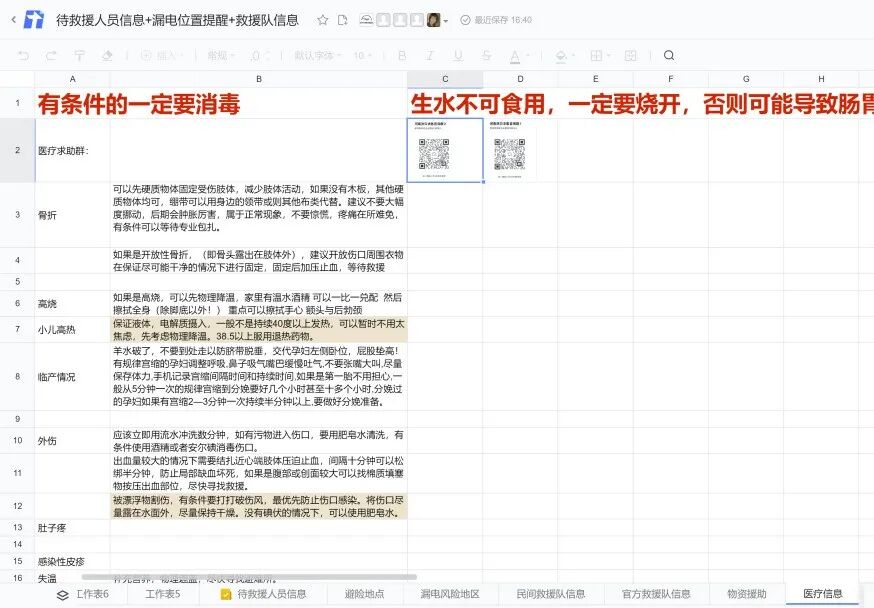The width and height of the screenshot is (874, 608).
Task: Select column B header
Action: coord(259,79)
